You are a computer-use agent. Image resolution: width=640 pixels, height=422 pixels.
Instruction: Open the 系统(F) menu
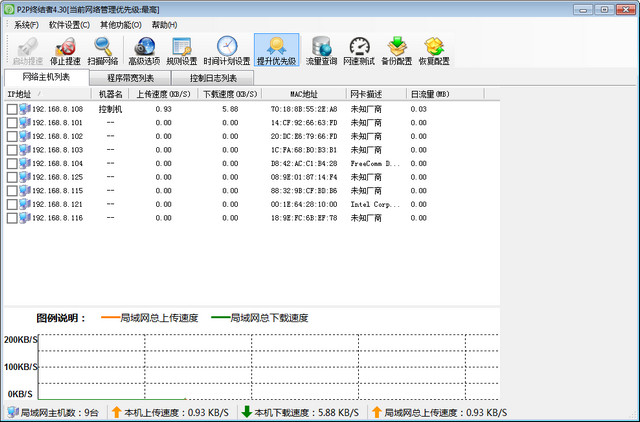(26, 24)
